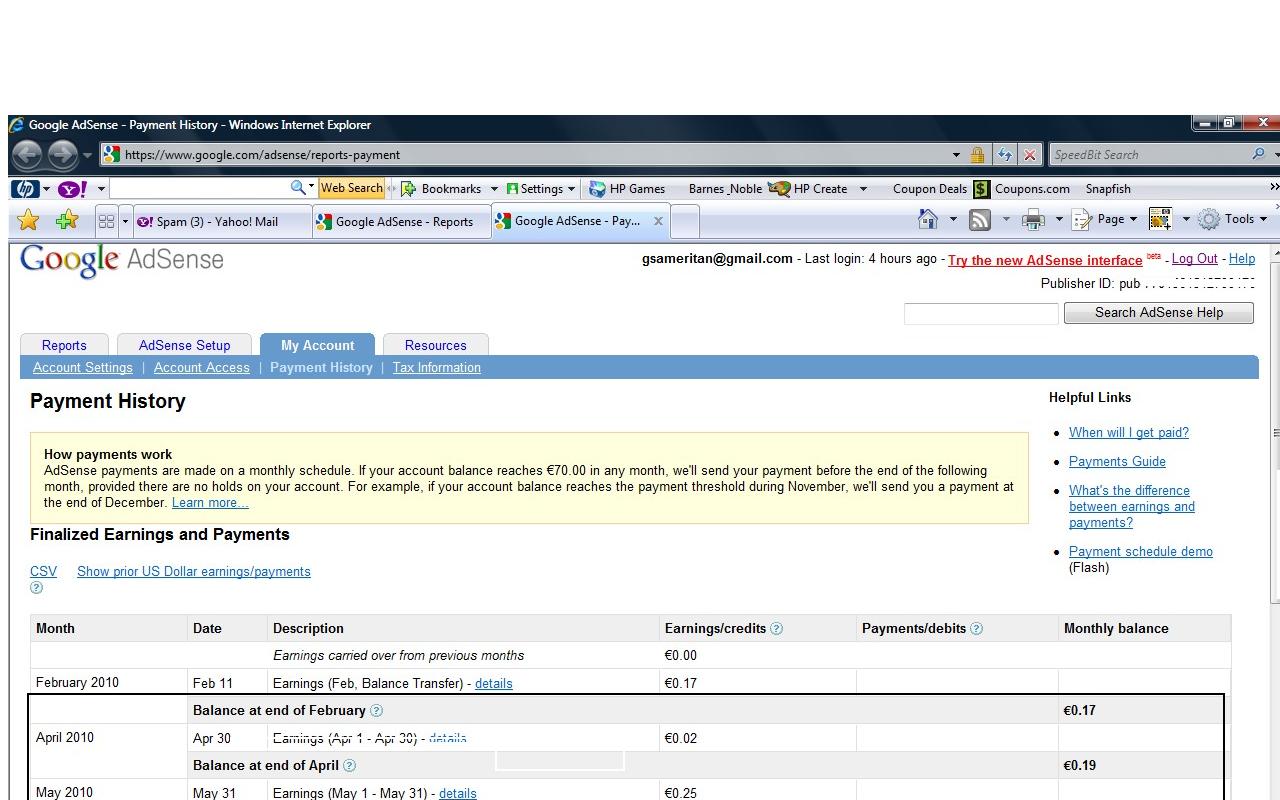Go back with the browser Back arrow
The height and width of the screenshot is (800, 1280).
coord(27,154)
